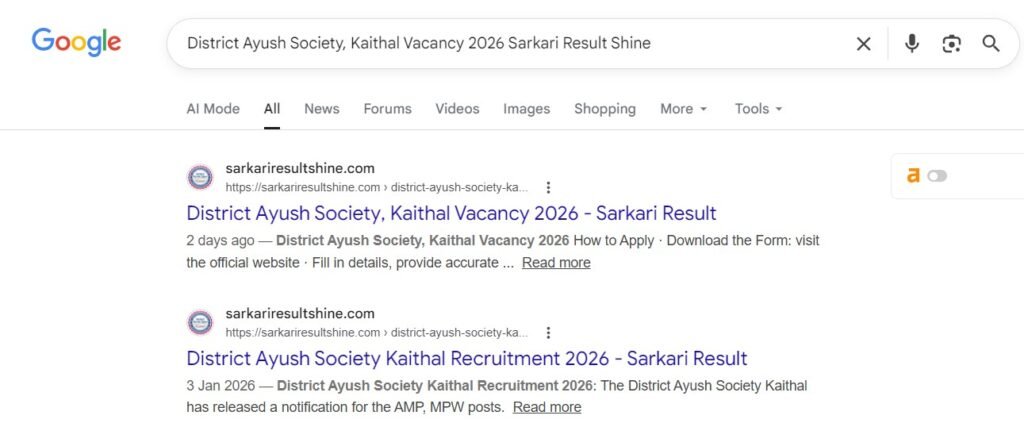1024x427 pixels.
Task: Open the Tools dropdown
Action: pyautogui.click(x=758, y=109)
